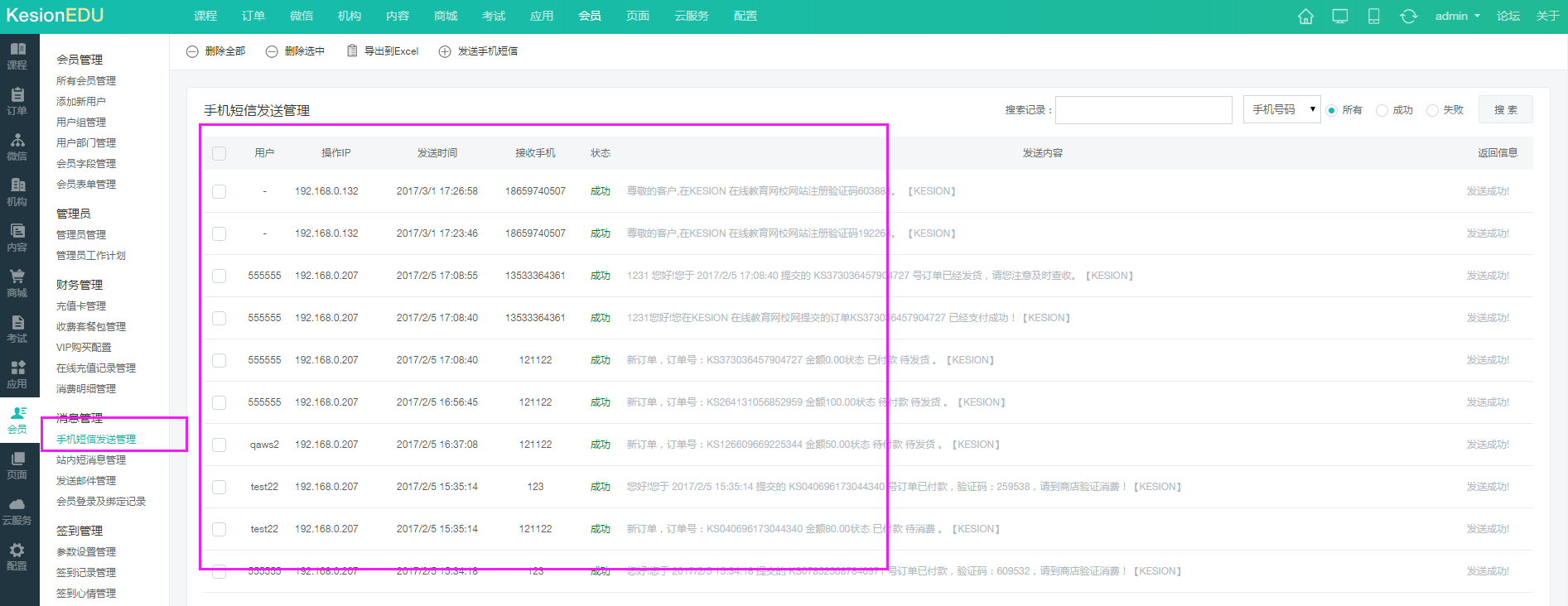Select the 商城 shopping cart sidebar icon

tap(17, 283)
